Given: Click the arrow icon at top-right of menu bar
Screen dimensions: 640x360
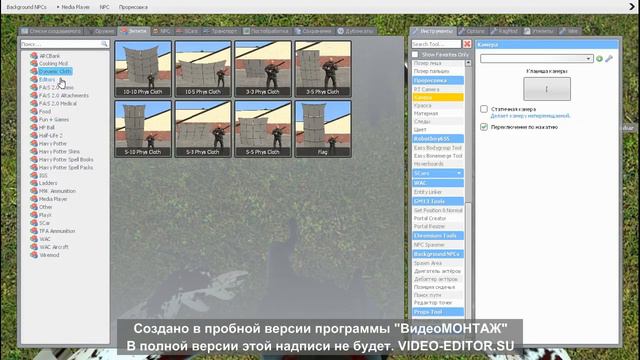Looking at the screenshot, I should coord(633,7).
